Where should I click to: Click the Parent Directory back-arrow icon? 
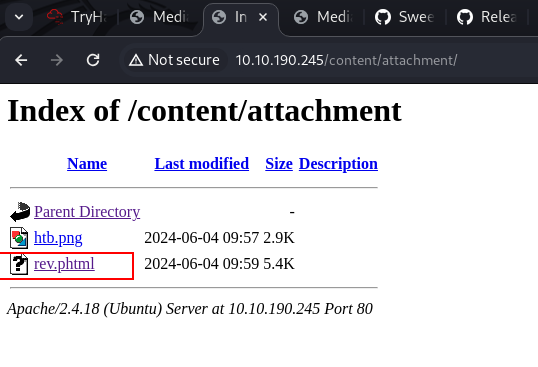click(20, 212)
